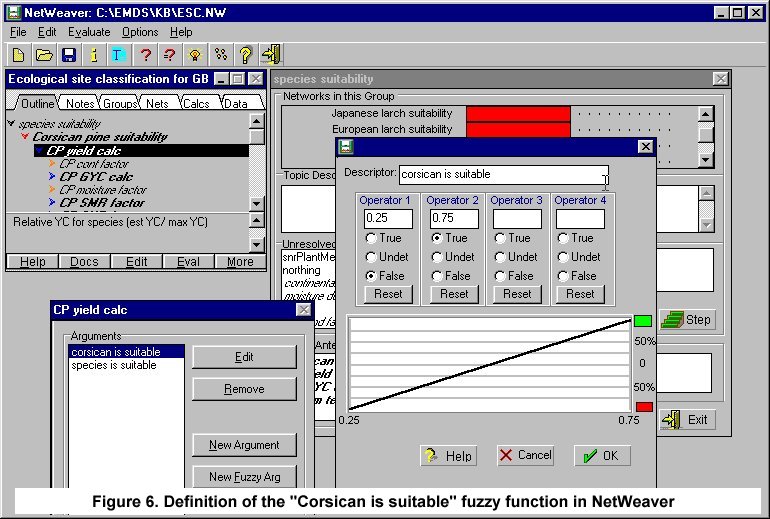Expand the CP cont factor node arrow

coord(52,163)
